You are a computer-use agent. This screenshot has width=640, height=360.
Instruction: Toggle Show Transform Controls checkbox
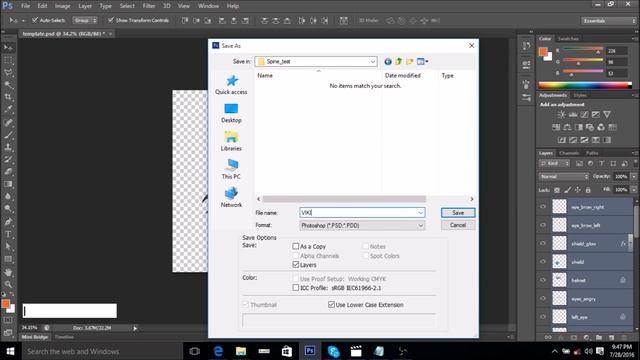(111, 20)
